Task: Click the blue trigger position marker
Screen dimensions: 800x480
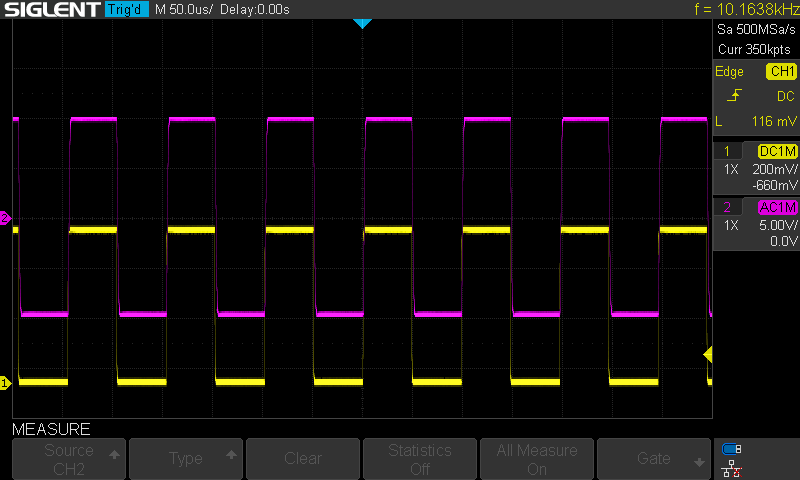Action: [x=362, y=23]
